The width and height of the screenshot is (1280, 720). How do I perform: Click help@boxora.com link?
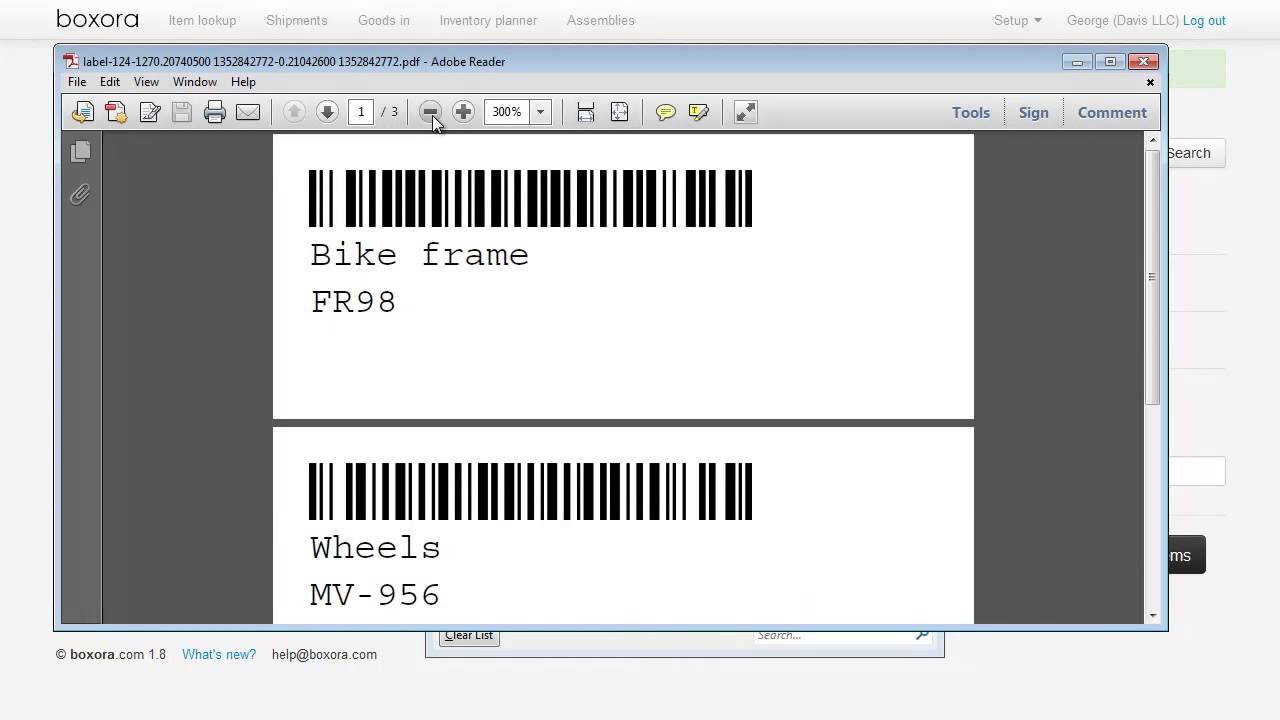tap(324, 654)
